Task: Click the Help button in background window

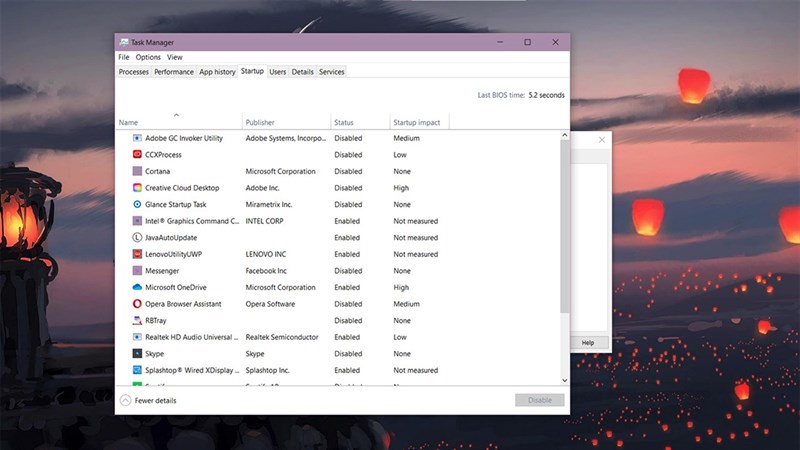Action: pos(588,342)
